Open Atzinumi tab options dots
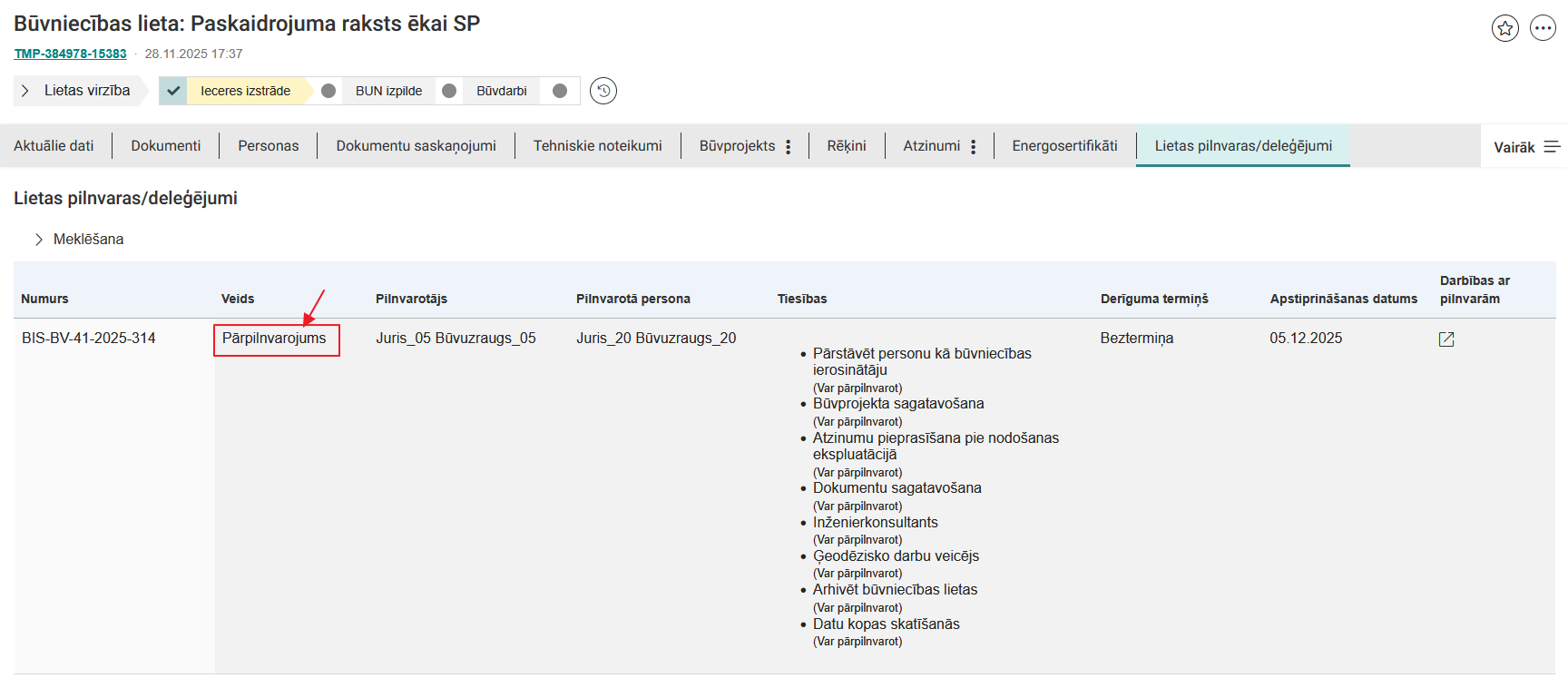Viewport: 1568px width, 688px height. [x=973, y=147]
